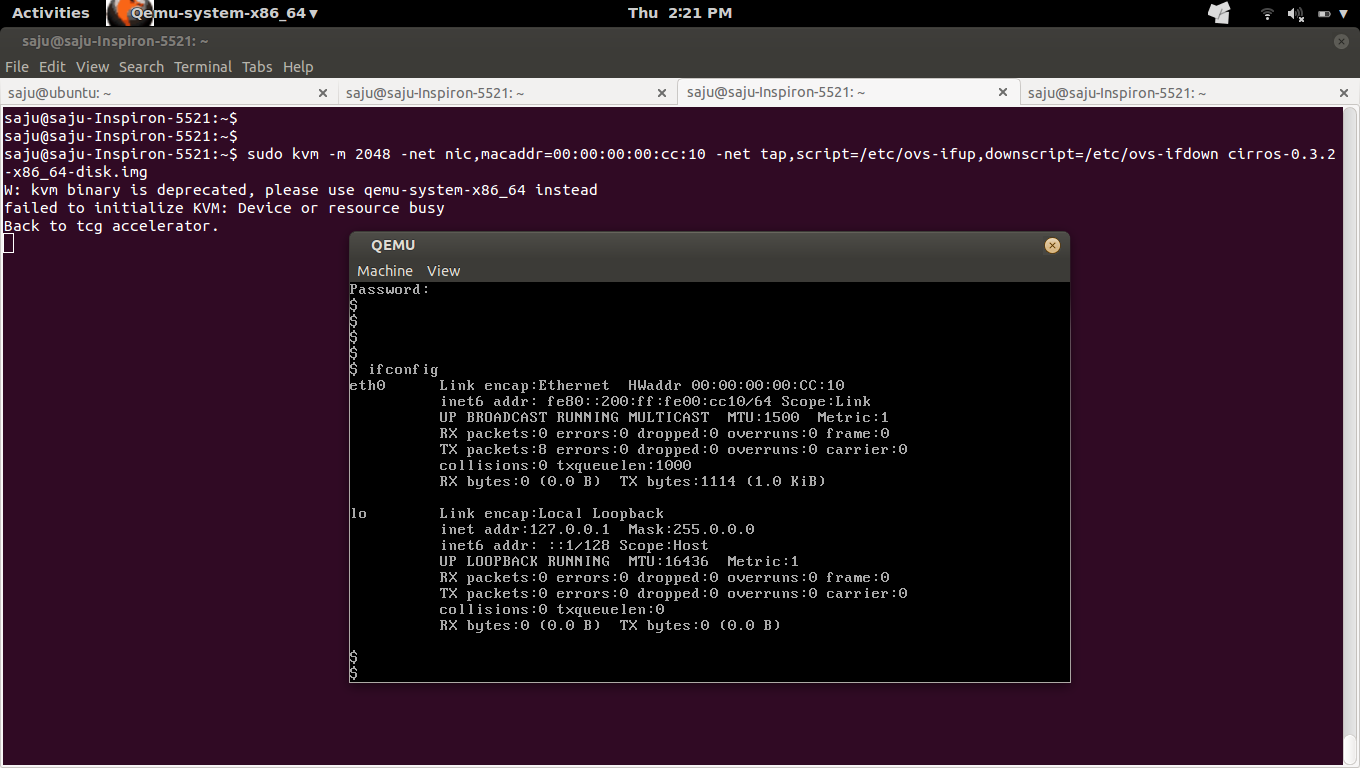1360x768 pixels.
Task: Close the second saju@saju-Inspiron-5521 tab
Action: tap(661, 91)
